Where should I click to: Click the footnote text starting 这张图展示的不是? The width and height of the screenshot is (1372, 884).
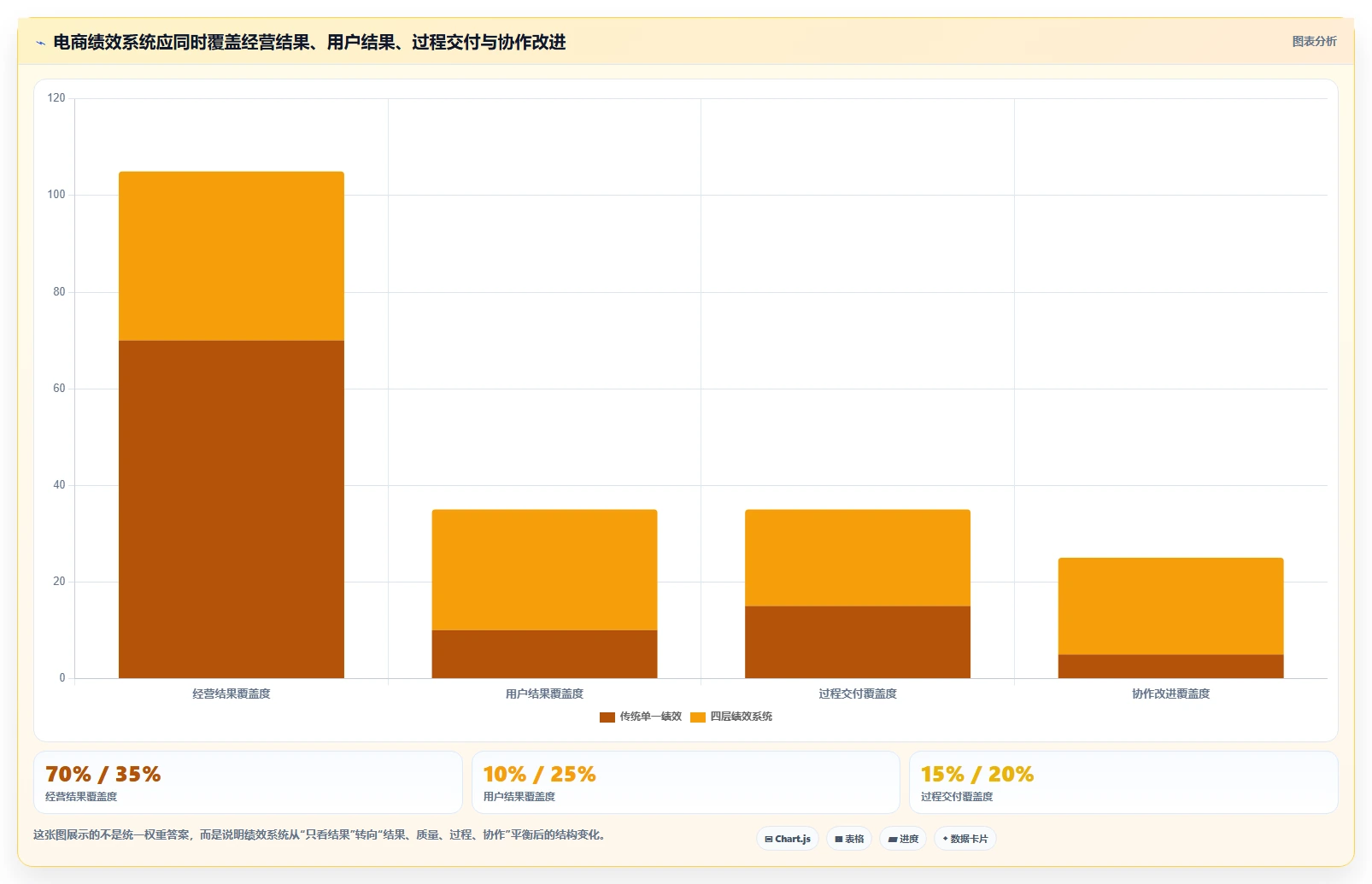pyautogui.click(x=320, y=835)
